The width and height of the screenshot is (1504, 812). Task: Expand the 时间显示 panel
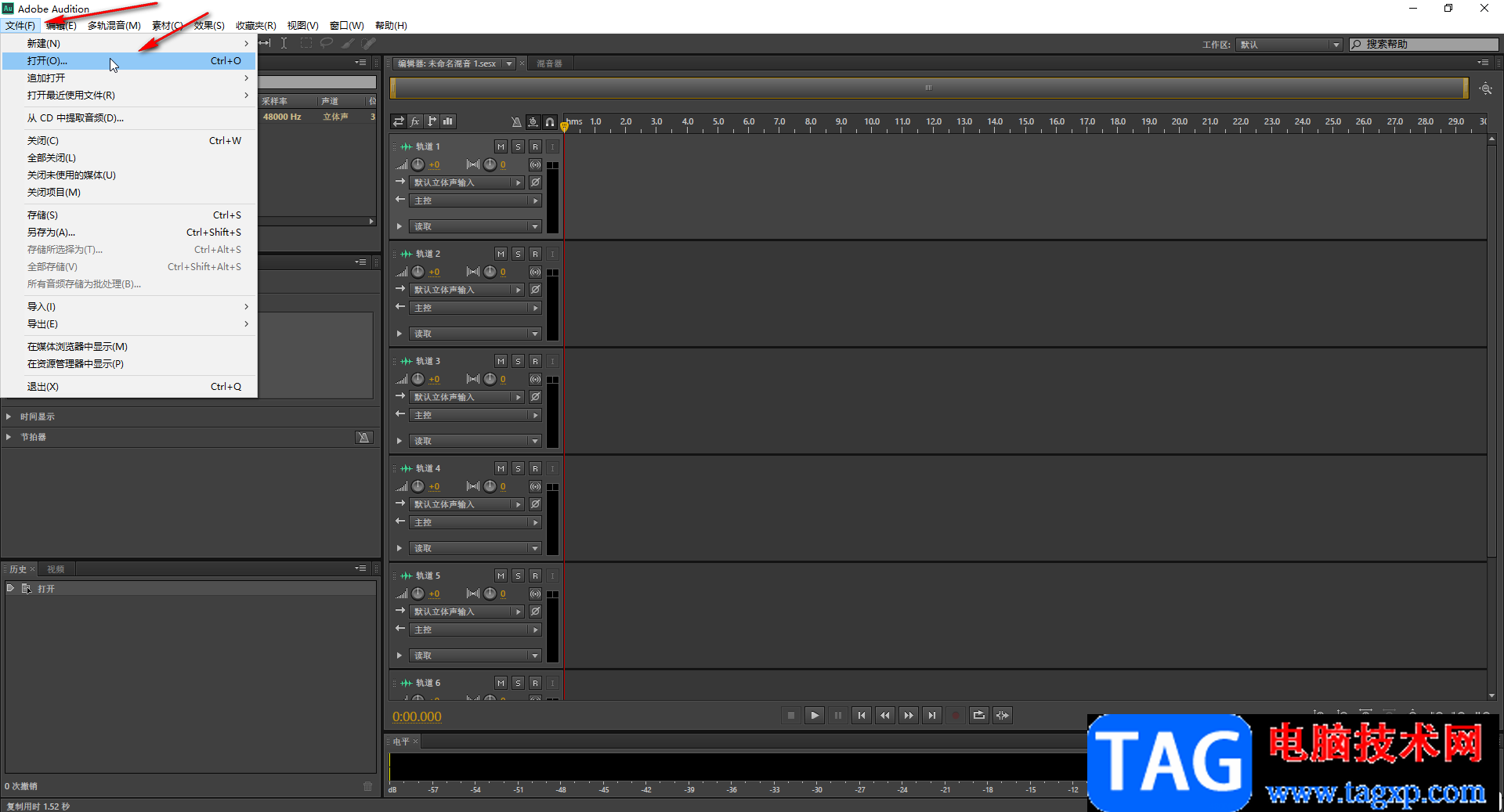9,417
